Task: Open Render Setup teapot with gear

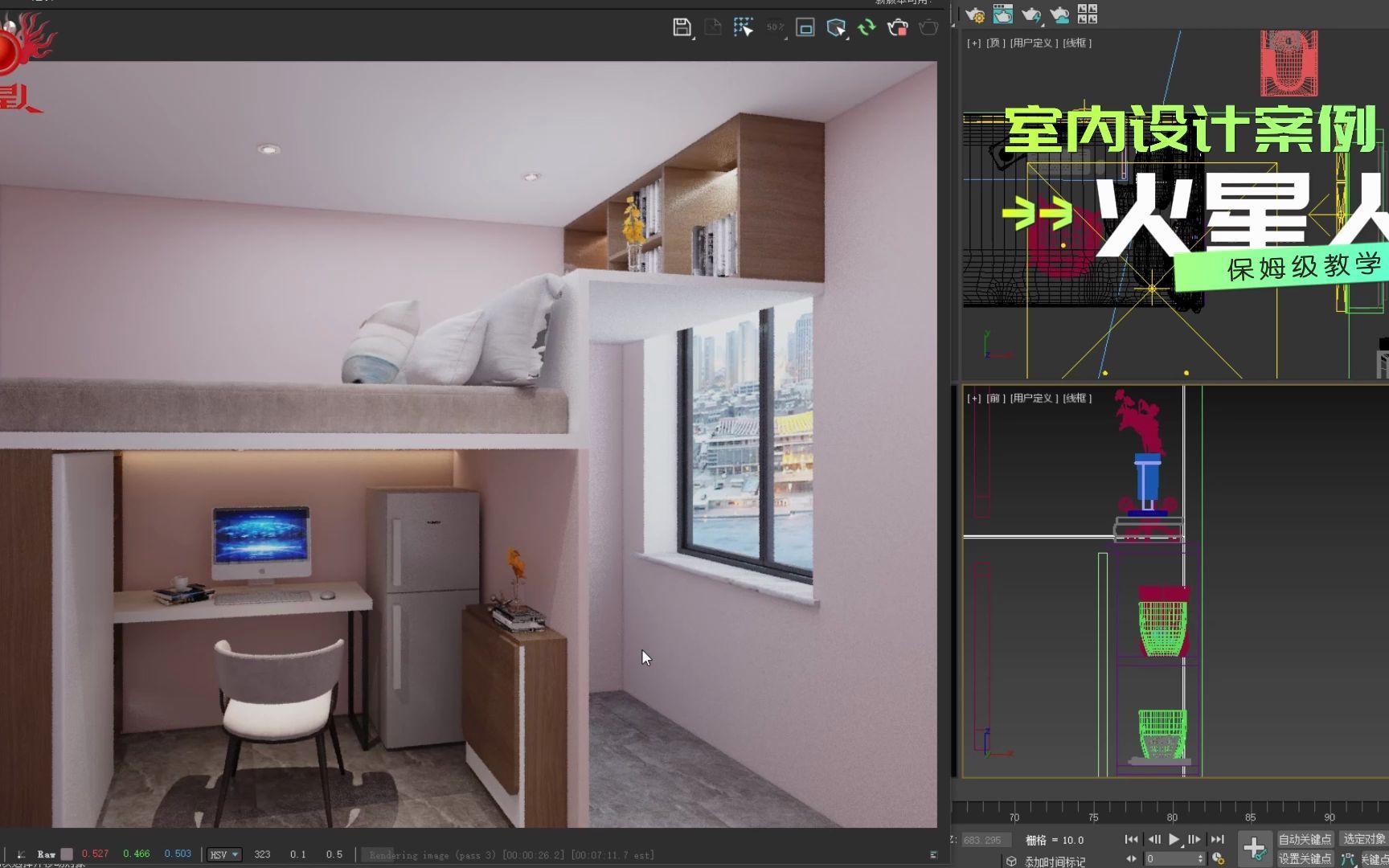Action: [975, 14]
